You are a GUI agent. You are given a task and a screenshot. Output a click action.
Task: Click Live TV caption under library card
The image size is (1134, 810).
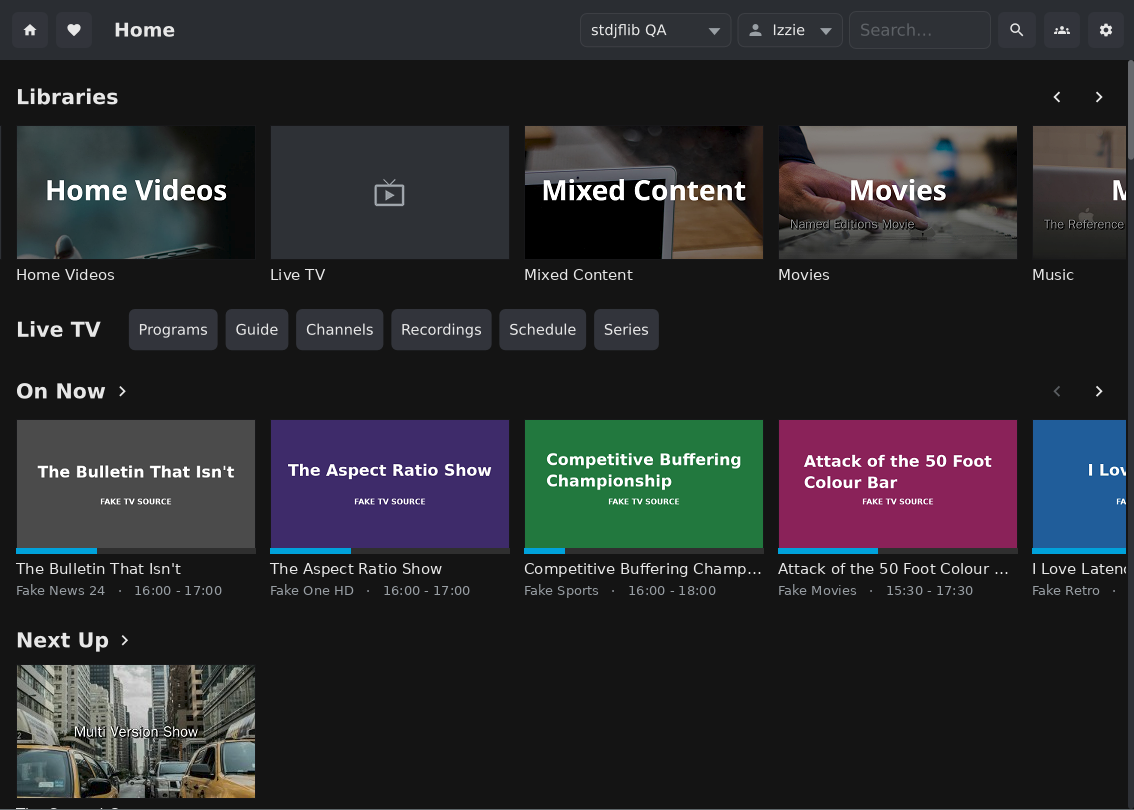click(x=297, y=275)
